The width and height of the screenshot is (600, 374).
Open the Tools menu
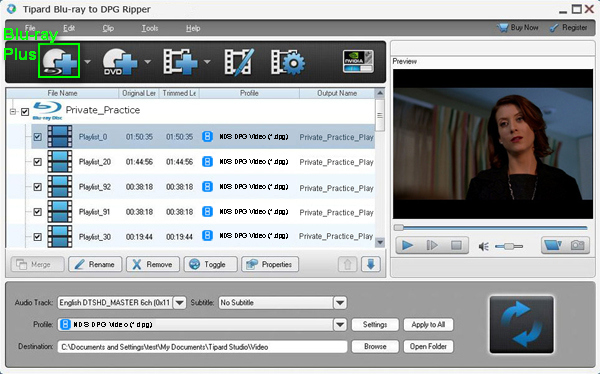coord(150,28)
